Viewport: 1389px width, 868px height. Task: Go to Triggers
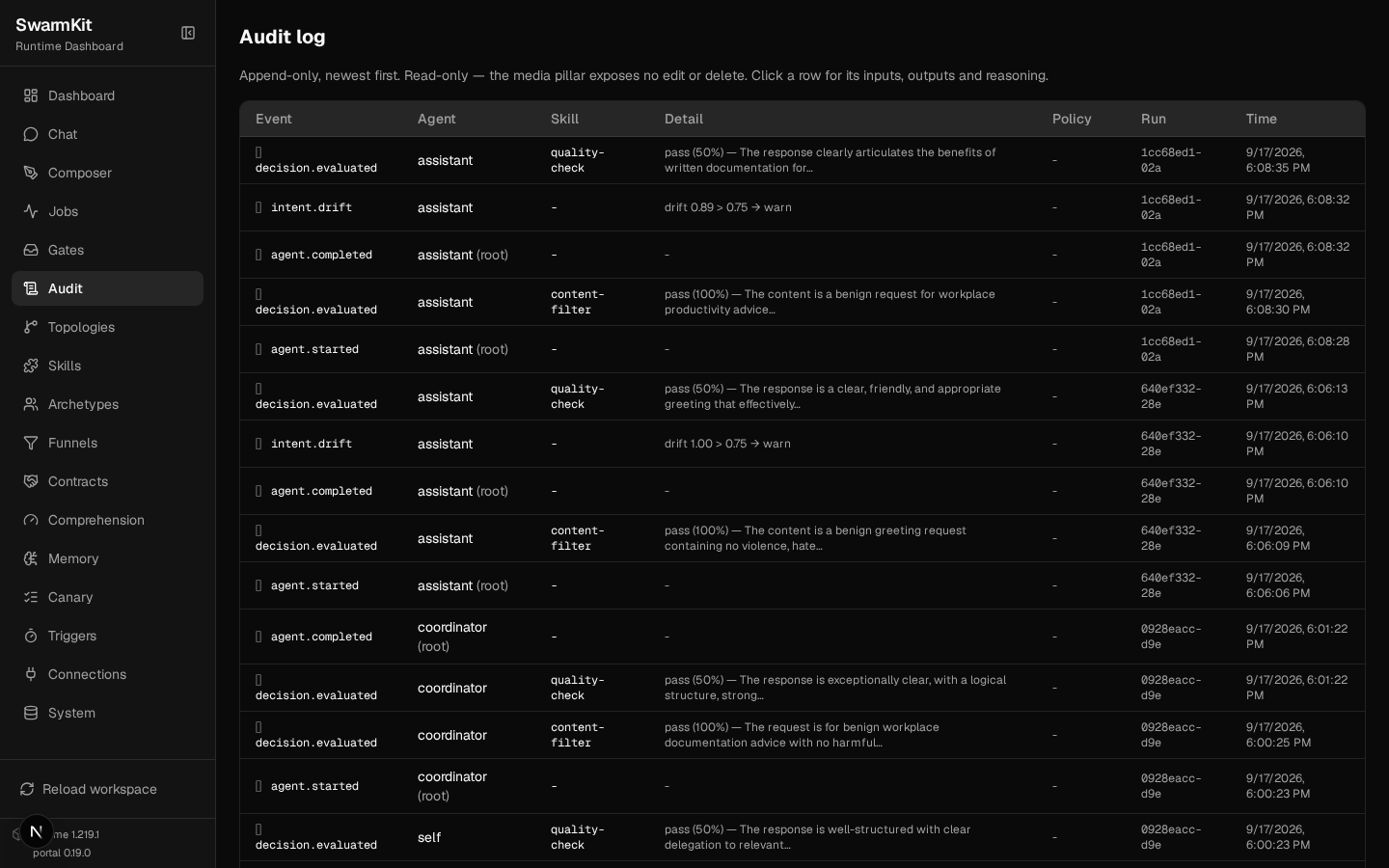pyautogui.click(x=107, y=636)
